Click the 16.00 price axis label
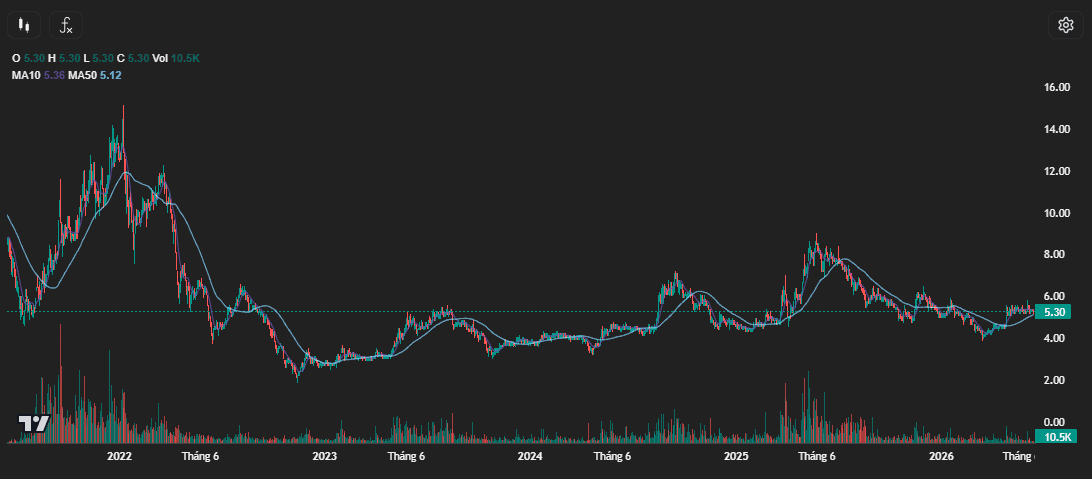Image resolution: width=1092 pixels, height=479 pixels. coord(1057,87)
